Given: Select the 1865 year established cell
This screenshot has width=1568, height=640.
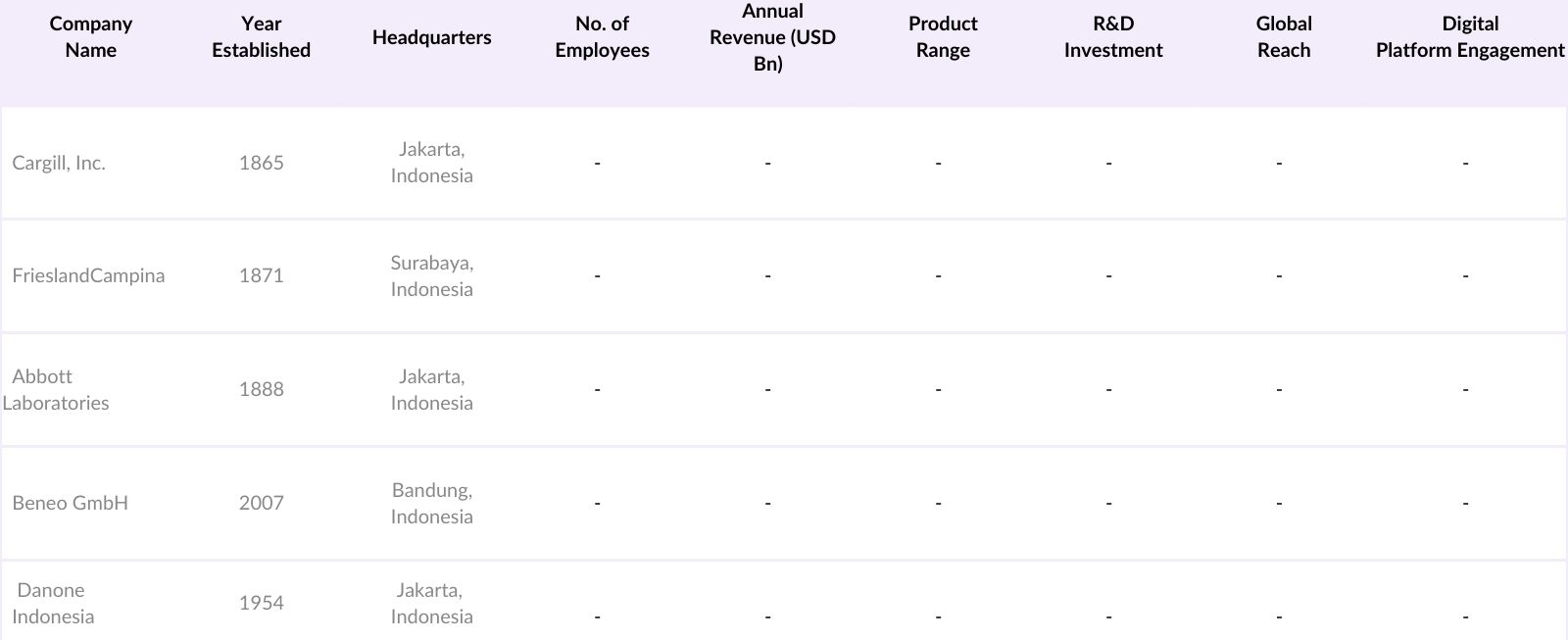Looking at the screenshot, I should click(x=261, y=164).
